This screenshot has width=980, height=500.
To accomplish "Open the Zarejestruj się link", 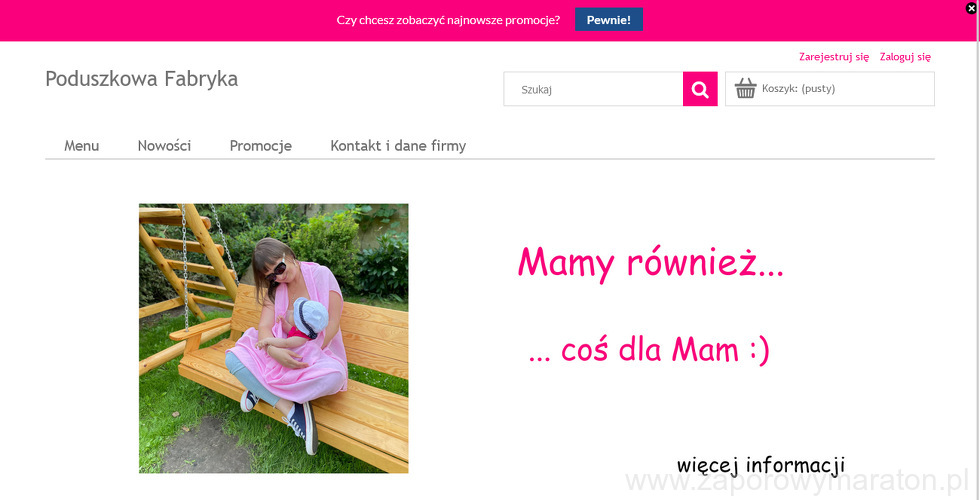I will click(834, 57).
